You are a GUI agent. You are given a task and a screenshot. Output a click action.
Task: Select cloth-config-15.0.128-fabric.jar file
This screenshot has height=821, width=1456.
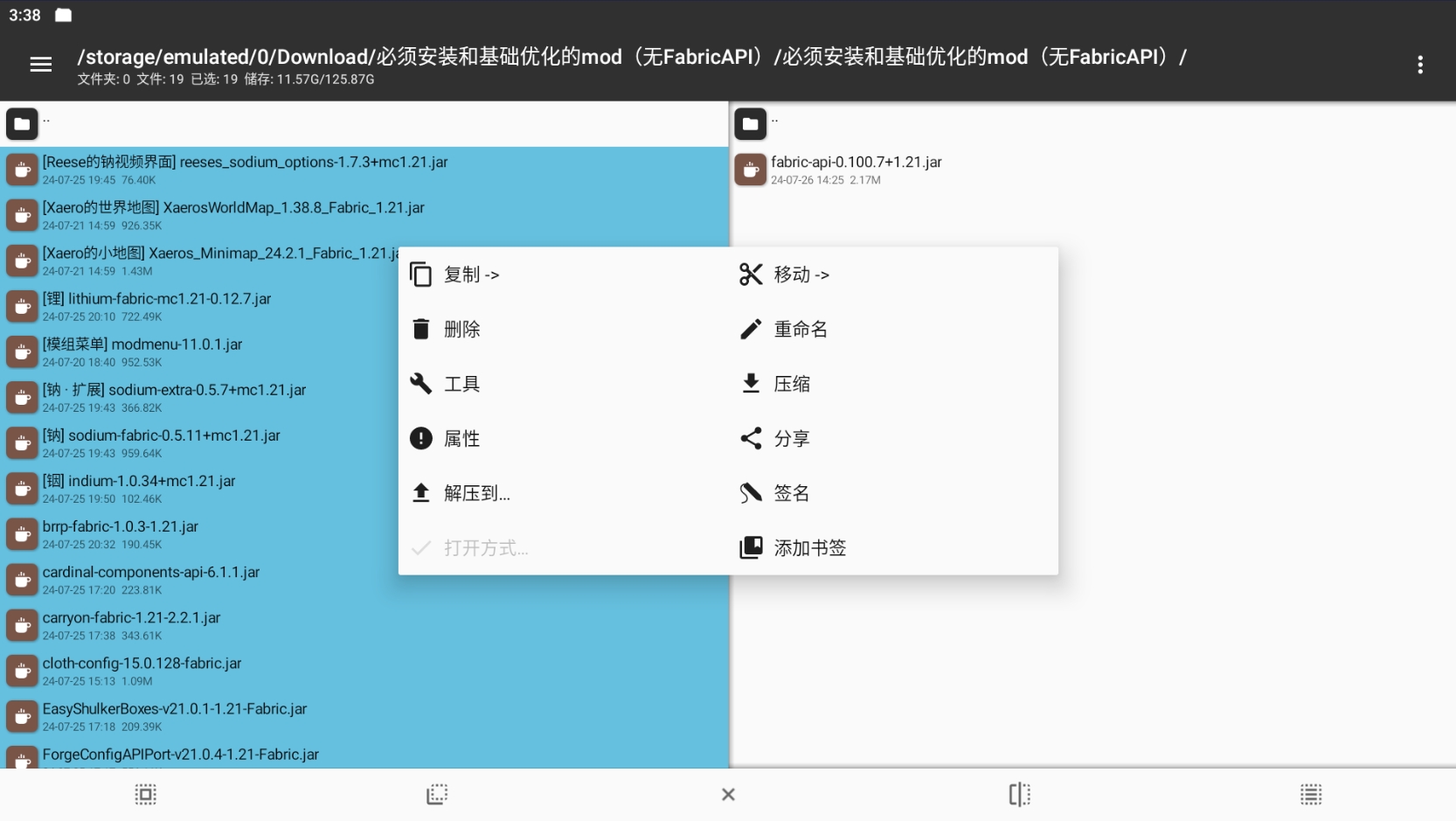(x=364, y=671)
